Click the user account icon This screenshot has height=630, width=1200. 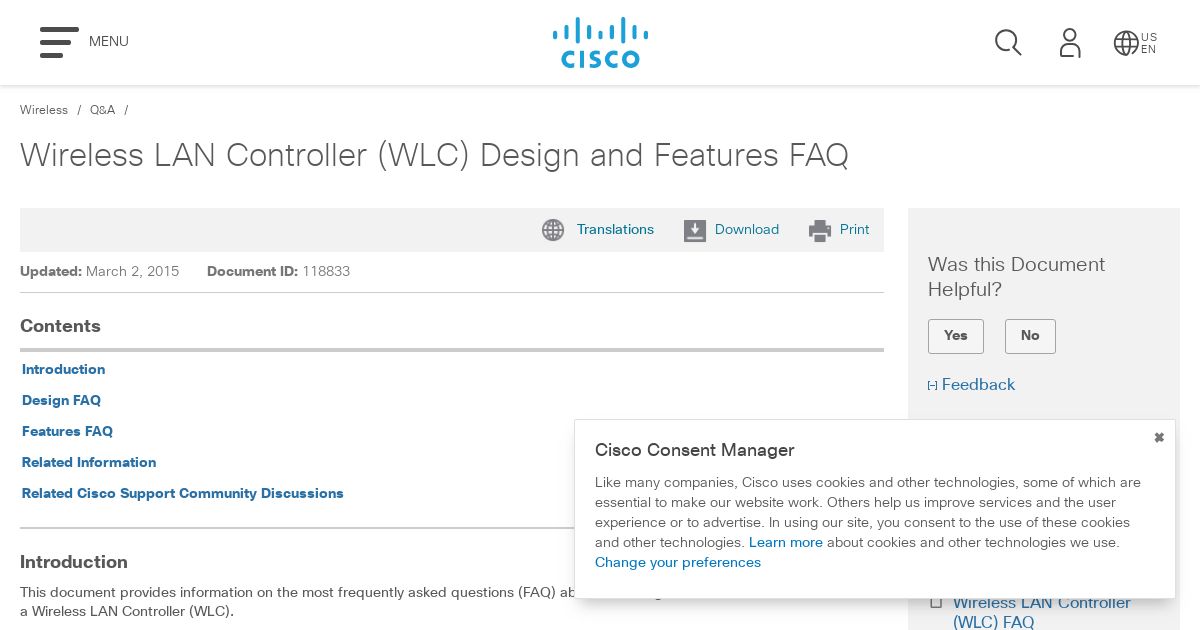pos(1070,43)
